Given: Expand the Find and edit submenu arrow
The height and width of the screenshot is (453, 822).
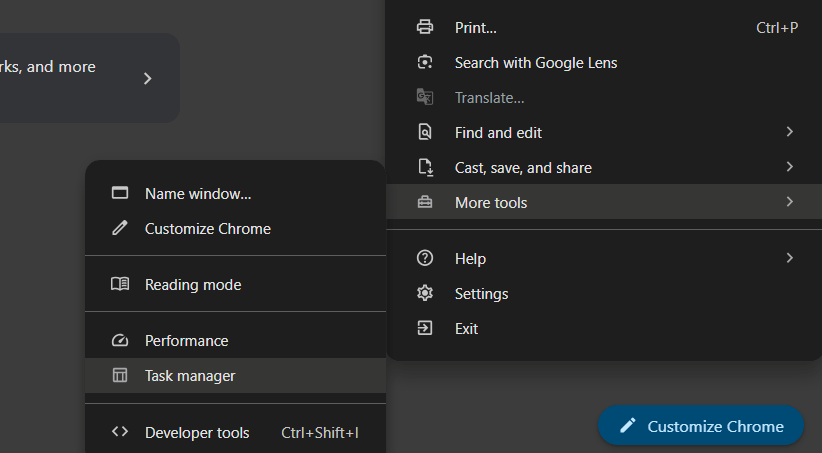Looking at the screenshot, I should [x=789, y=132].
